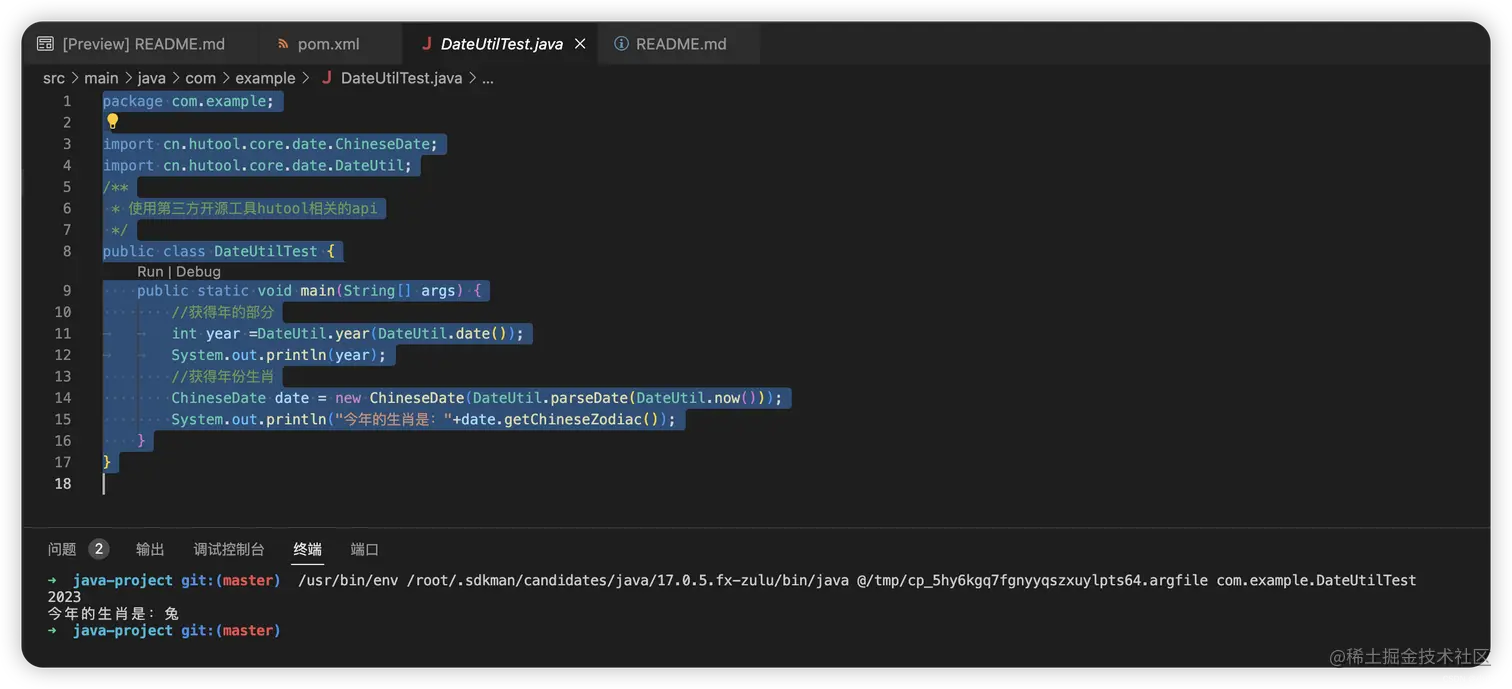Click the breadcrumb ellipsis after DateUtilTest.java

tap(488, 78)
